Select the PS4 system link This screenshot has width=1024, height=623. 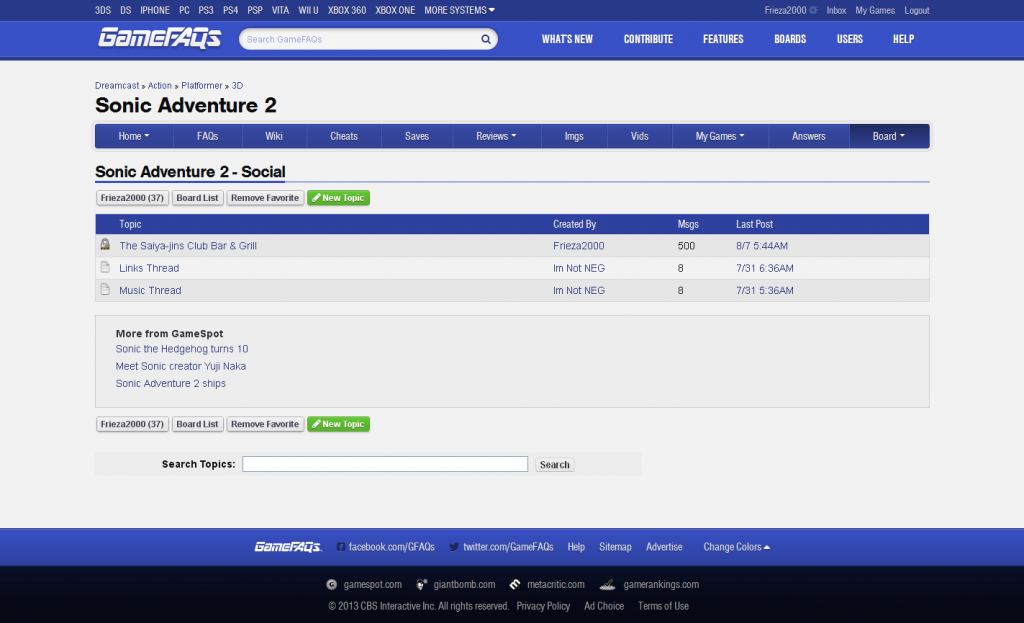(x=231, y=10)
